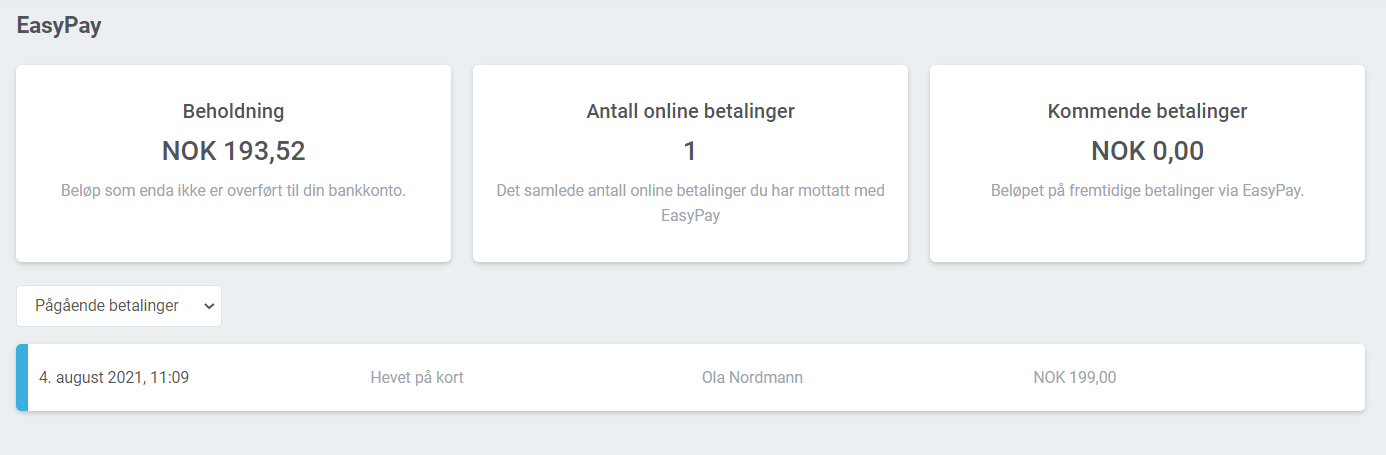Viewport: 1386px width, 455px height.
Task: Click the 'Hevet på kort' payment status
Action: (x=416, y=378)
